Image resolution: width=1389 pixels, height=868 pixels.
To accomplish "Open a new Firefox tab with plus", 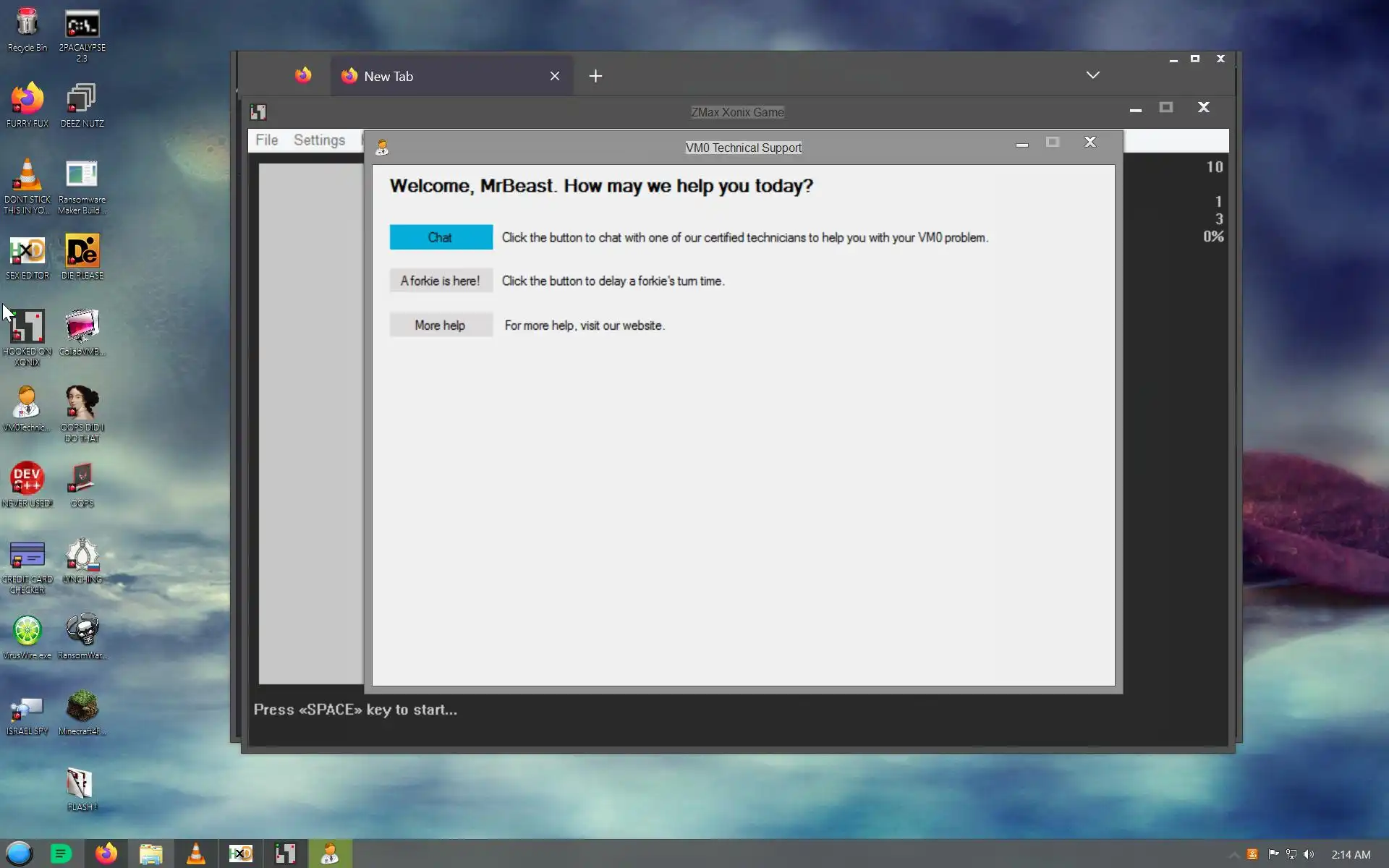I will 595,76.
